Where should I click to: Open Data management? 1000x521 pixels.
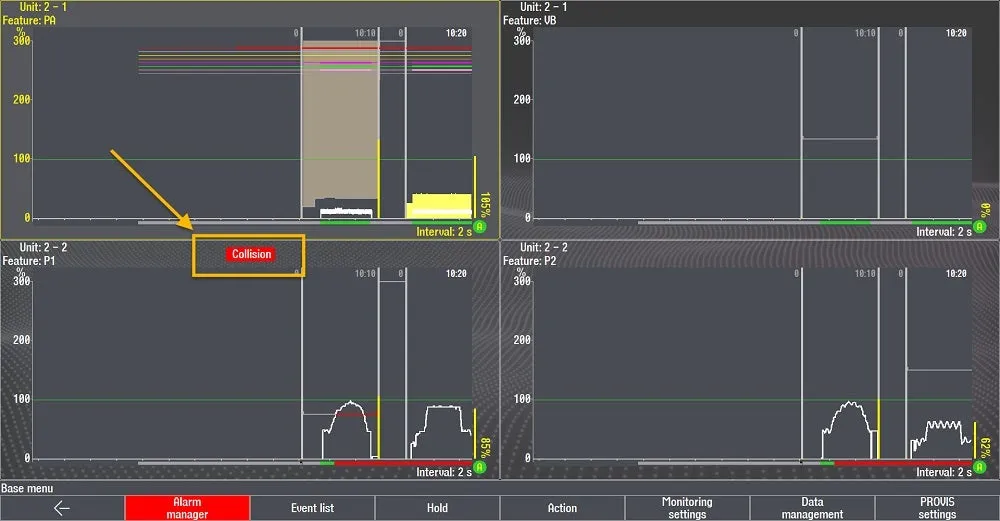point(812,508)
